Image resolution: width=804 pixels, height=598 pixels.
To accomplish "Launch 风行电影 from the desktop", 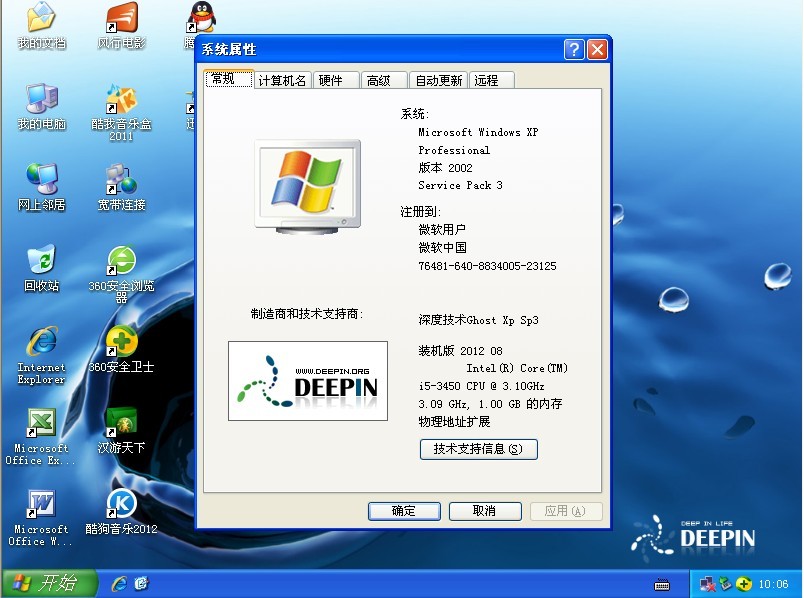I will (x=121, y=19).
